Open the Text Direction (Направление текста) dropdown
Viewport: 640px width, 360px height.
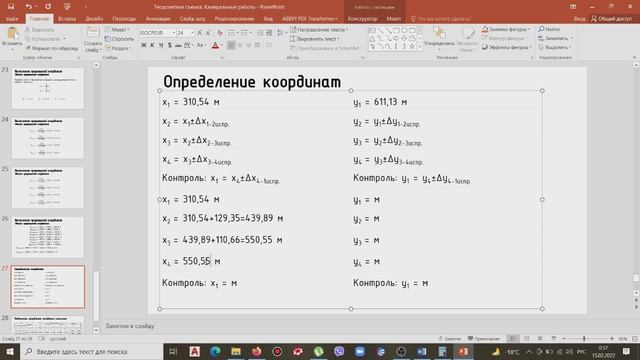[x=319, y=30]
